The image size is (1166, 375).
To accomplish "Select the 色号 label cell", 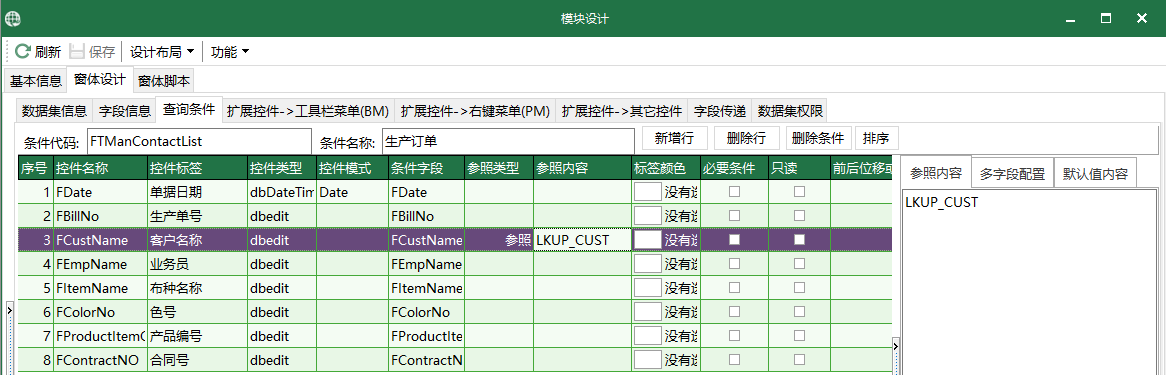I will (x=196, y=312).
